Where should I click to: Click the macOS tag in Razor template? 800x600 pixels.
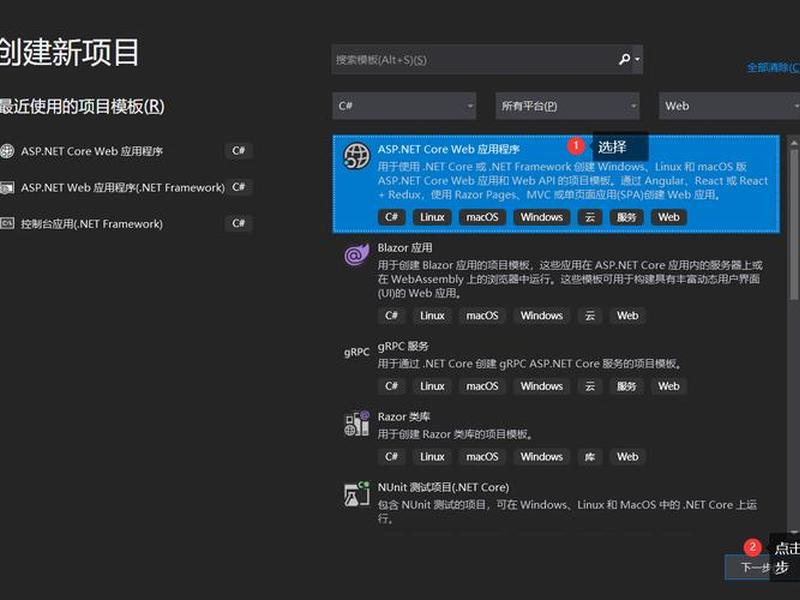[x=482, y=456]
